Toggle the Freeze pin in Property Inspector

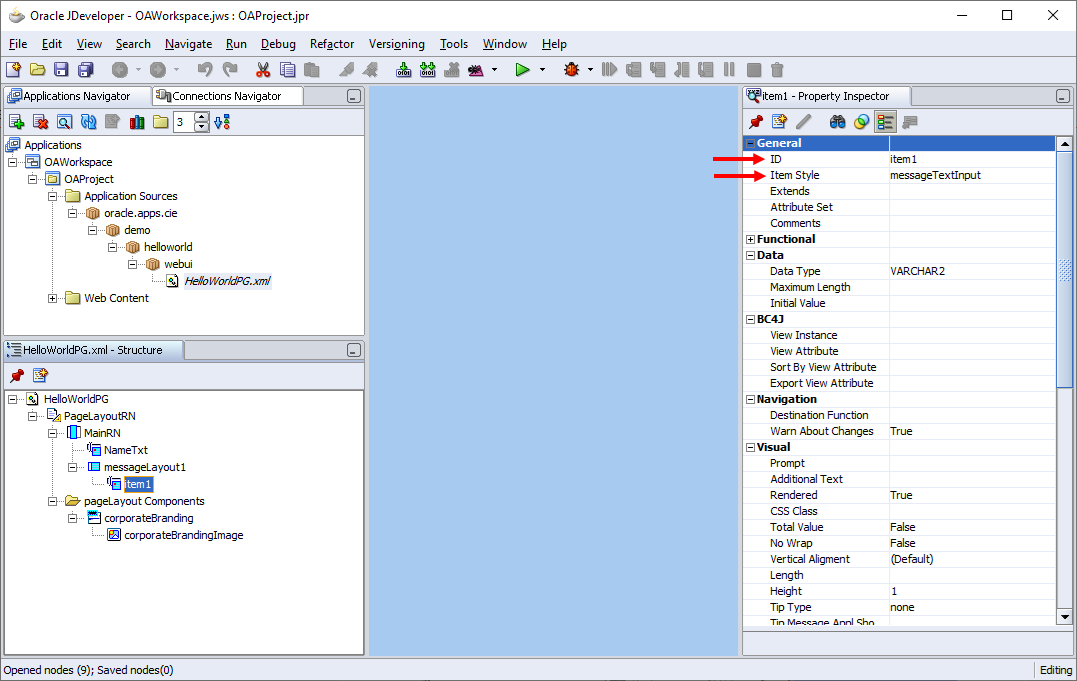click(x=756, y=122)
